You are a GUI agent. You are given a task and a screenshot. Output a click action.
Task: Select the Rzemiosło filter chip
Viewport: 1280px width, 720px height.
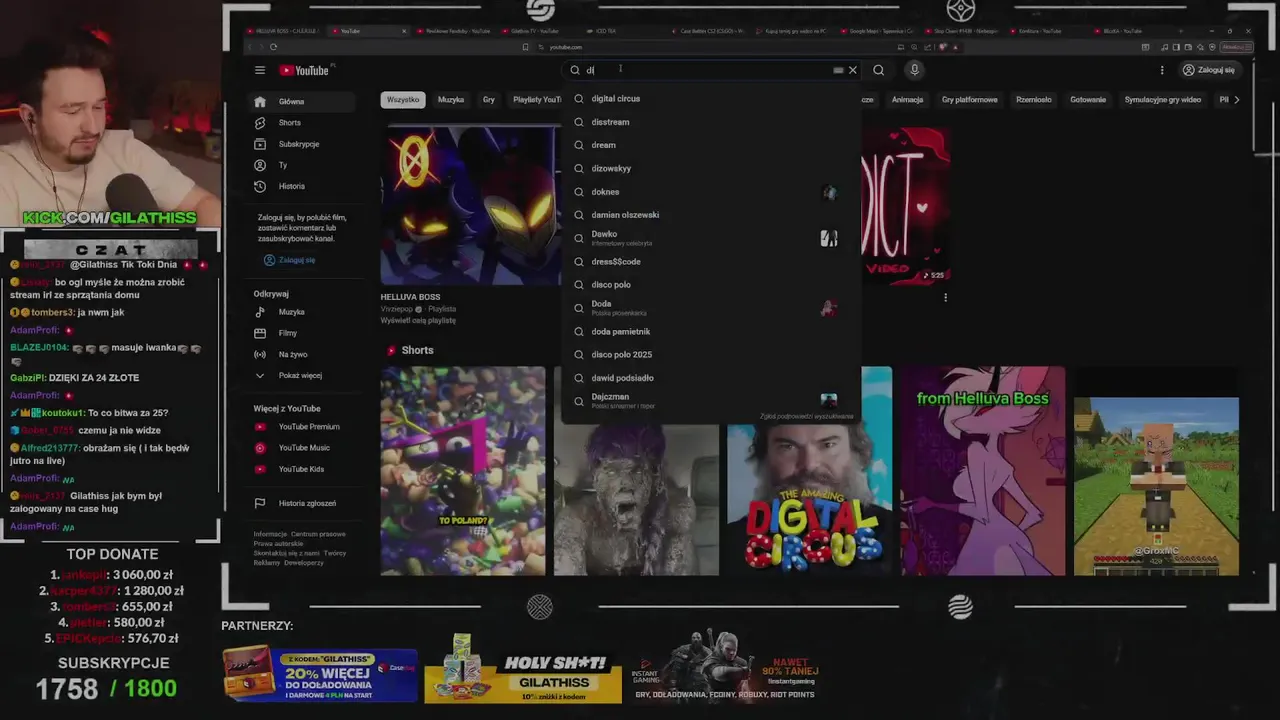[x=1034, y=100]
